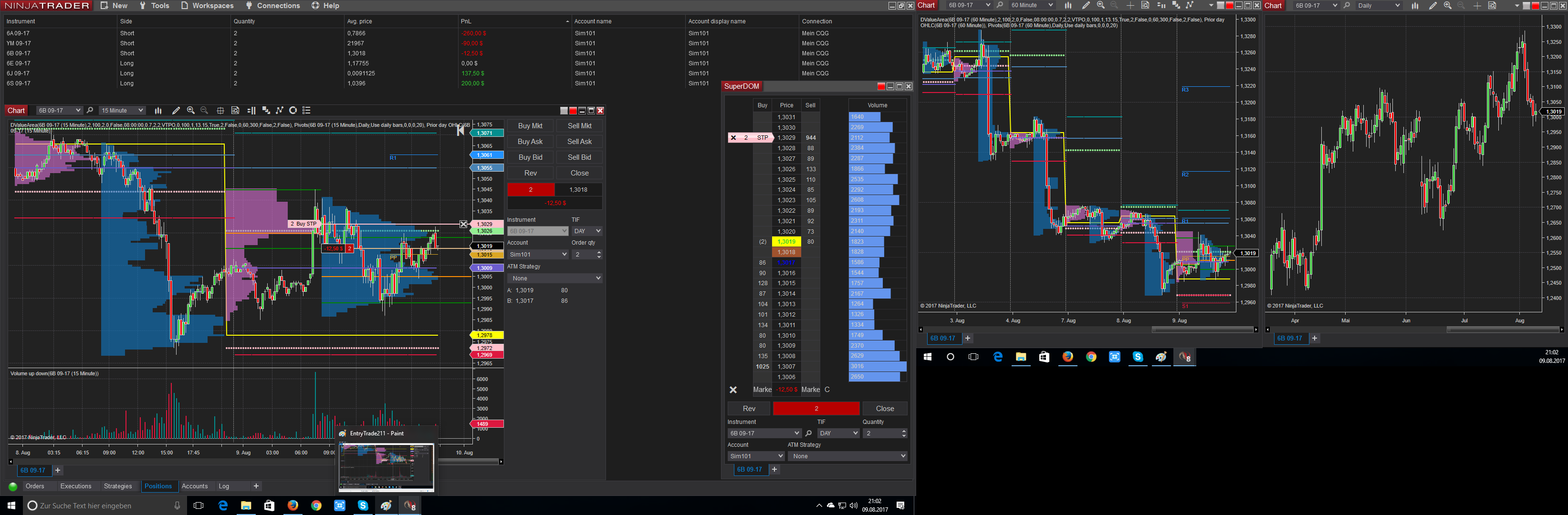Increase Order qty stepper in chart trader
This screenshot has width=1568, height=515.
click(x=599, y=252)
